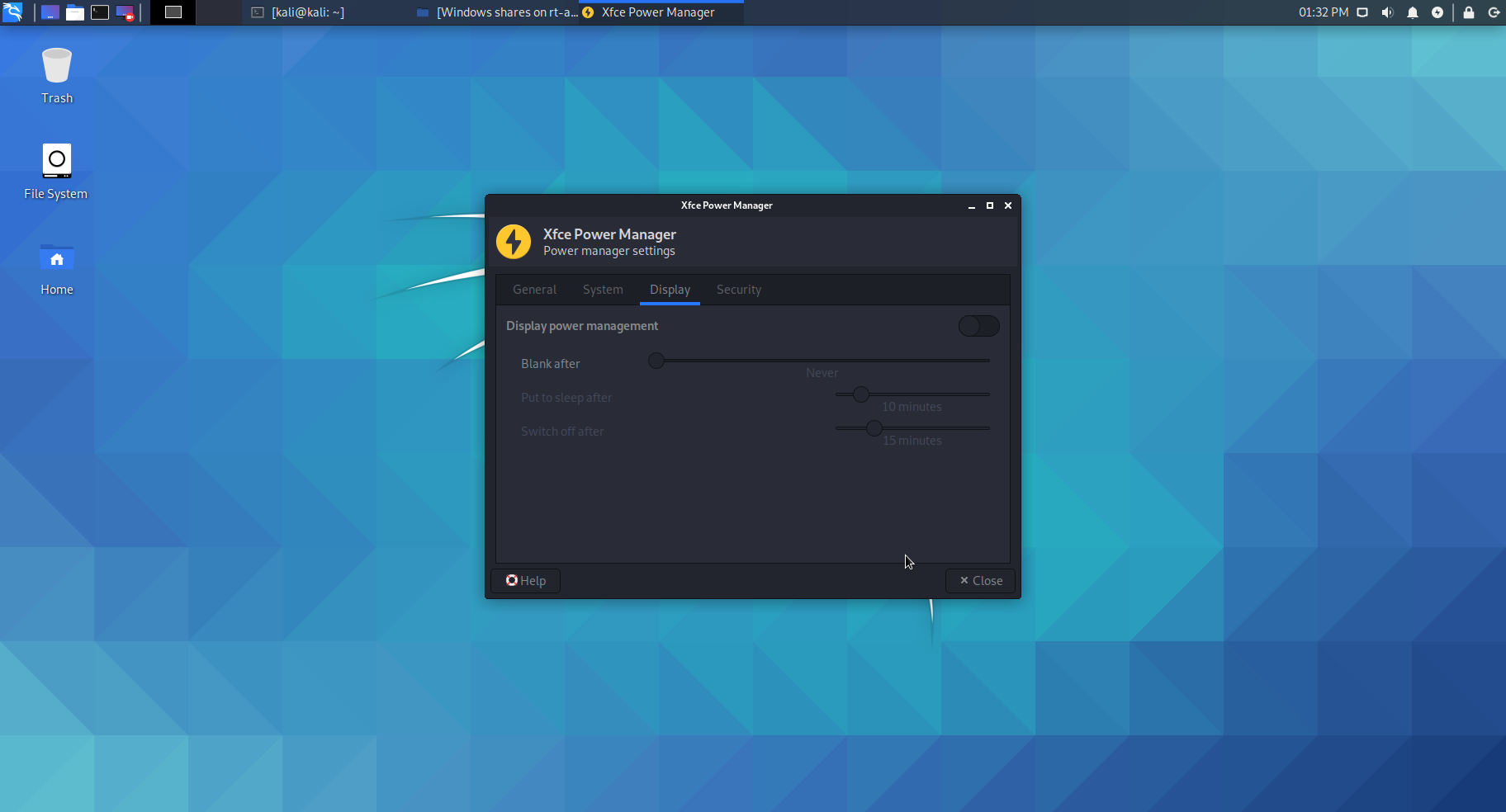Open the notifications bell icon
Image resolution: width=1506 pixels, height=812 pixels.
pos(1413,12)
